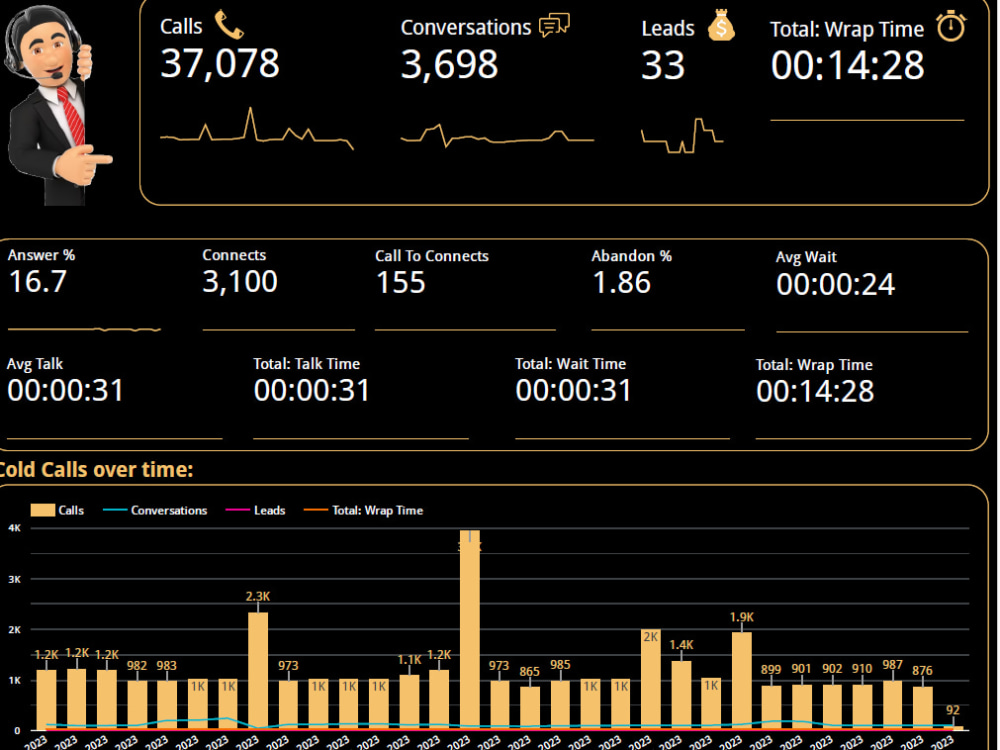This screenshot has height=750, width=1000.
Task: Click the Connects metric label
Action: 234,255
